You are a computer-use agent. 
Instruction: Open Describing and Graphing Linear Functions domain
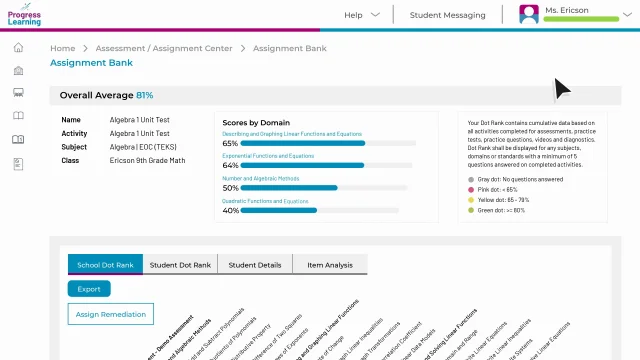coord(292,134)
